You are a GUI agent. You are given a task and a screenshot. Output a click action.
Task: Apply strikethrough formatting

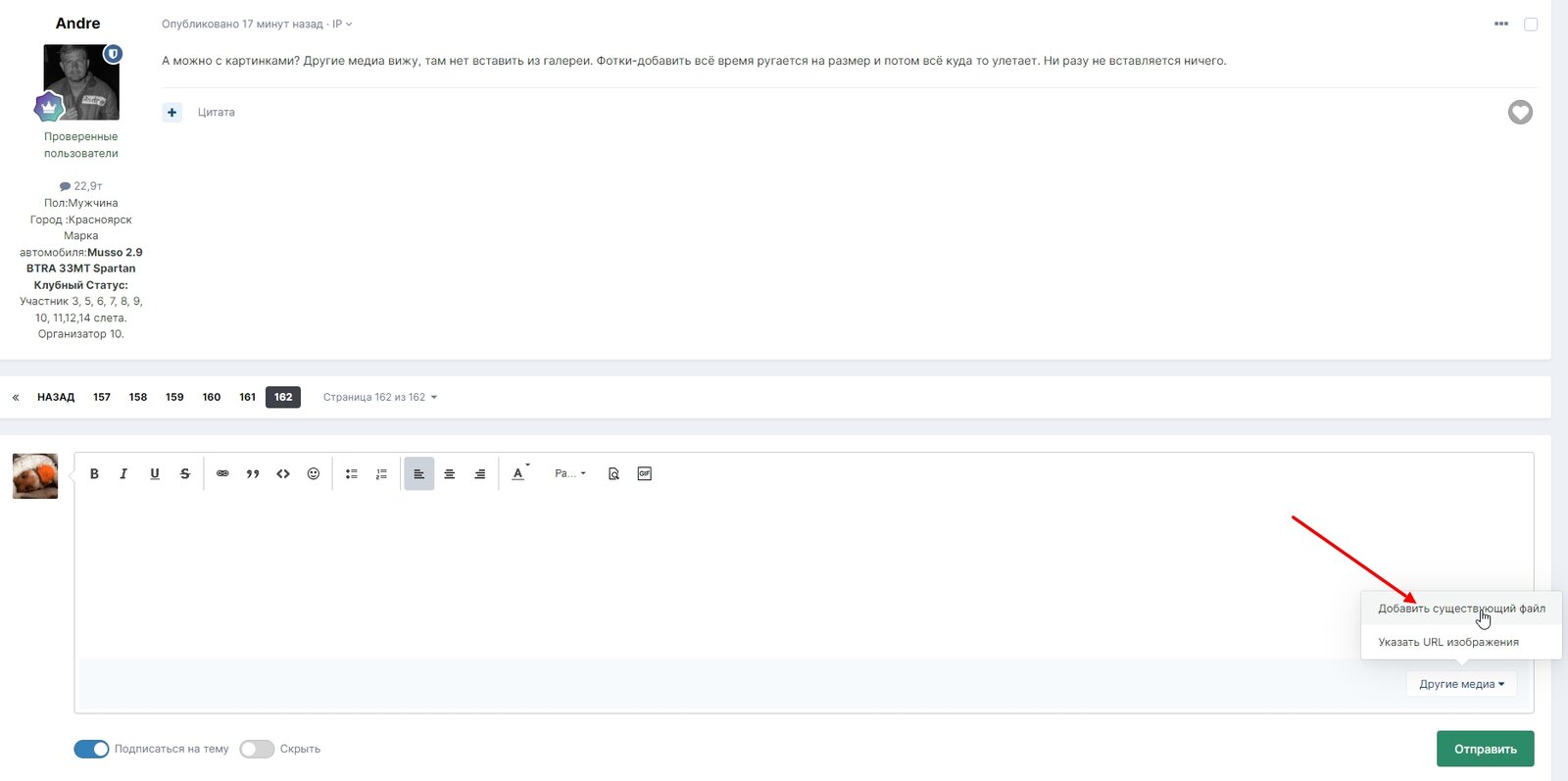[184, 473]
